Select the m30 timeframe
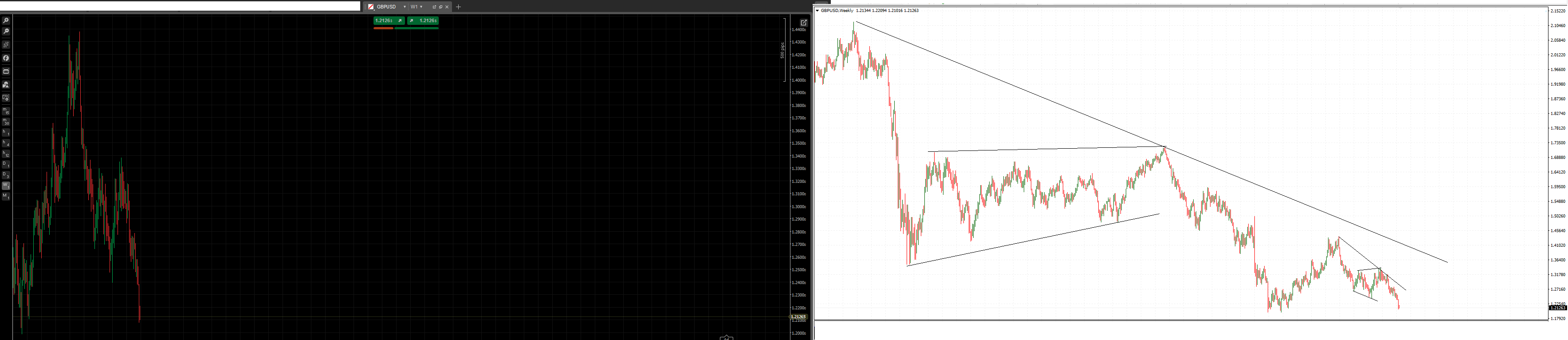 tap(6, 122)
